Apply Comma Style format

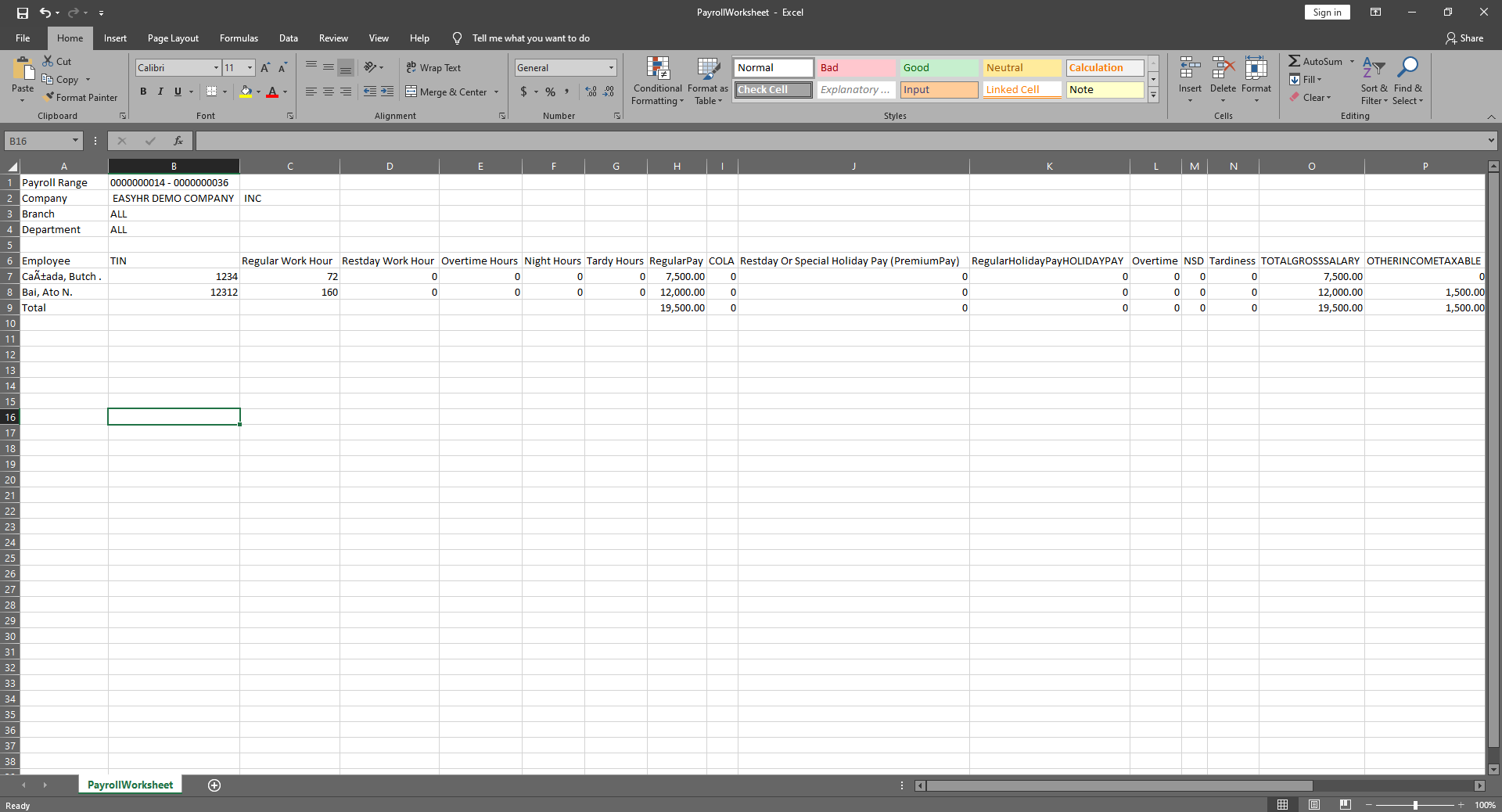pyautogui.click(x=567, y=92)
